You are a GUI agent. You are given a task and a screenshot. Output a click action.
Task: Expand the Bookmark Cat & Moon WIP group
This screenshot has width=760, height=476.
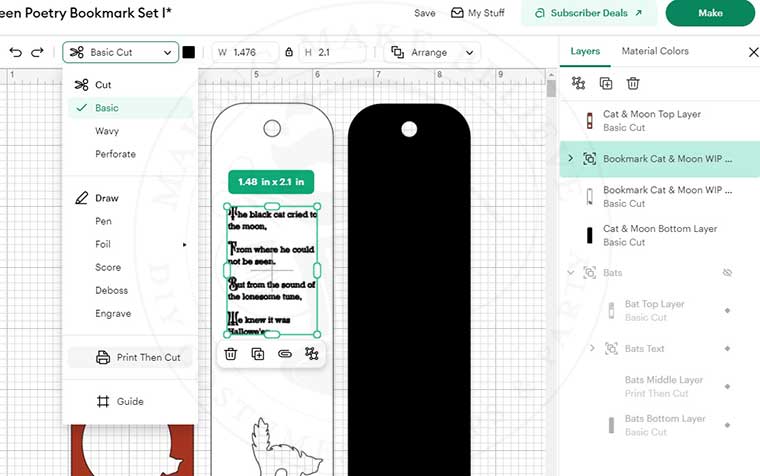point(570,159)
